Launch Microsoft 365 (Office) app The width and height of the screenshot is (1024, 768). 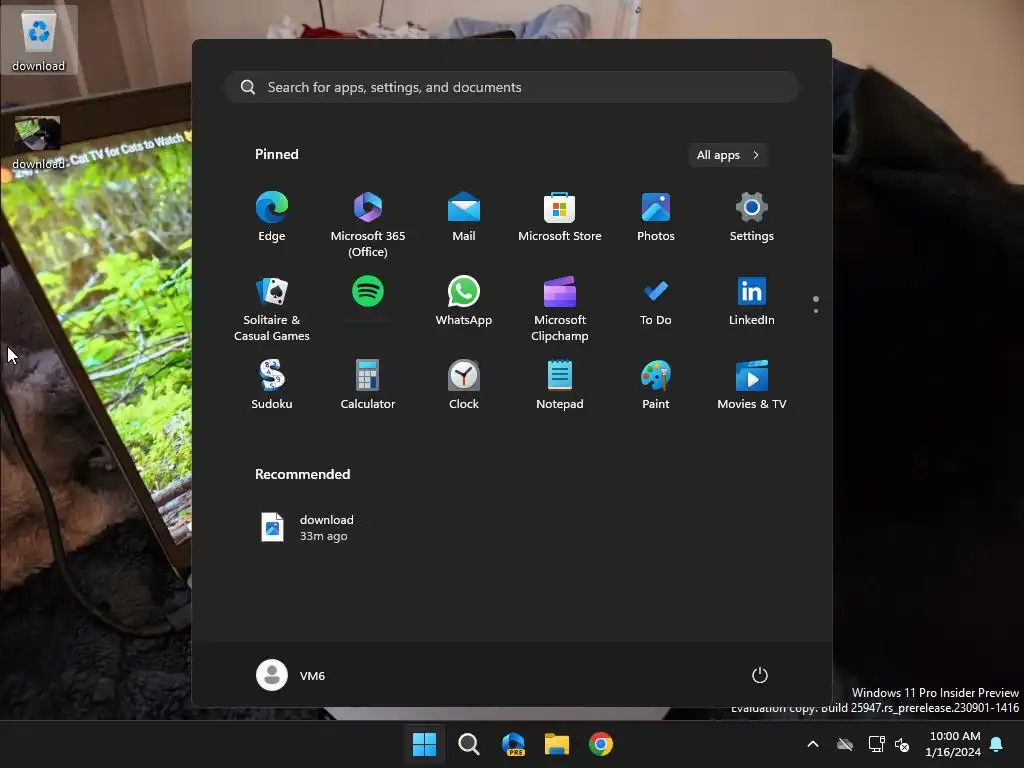pyautogui.click(x=368, y=224)
